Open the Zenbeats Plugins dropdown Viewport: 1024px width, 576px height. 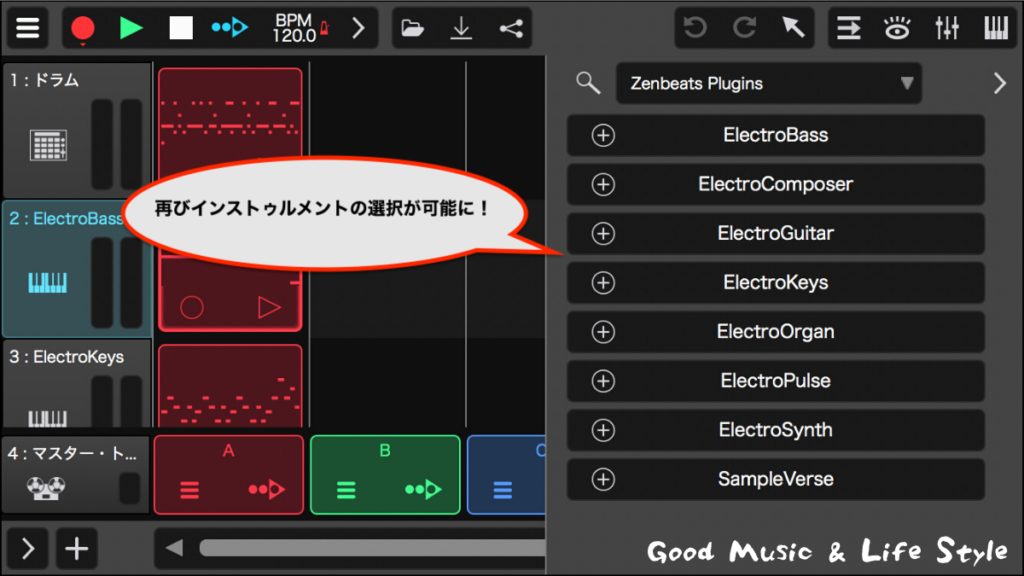click(769, 84)
